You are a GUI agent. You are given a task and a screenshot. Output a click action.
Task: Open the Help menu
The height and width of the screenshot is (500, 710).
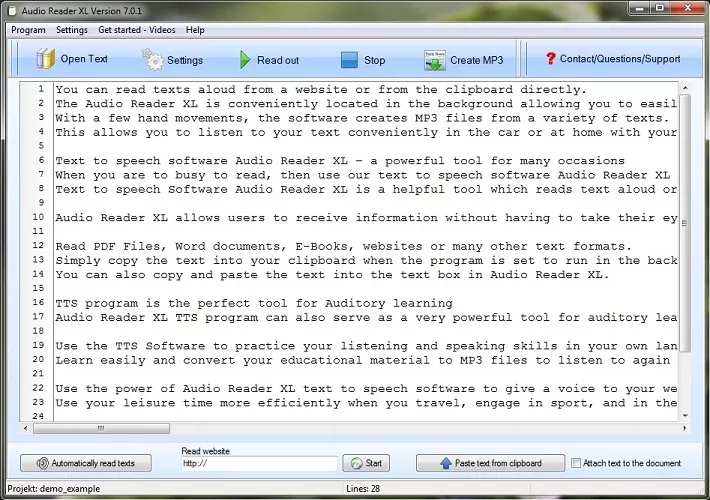195,30
